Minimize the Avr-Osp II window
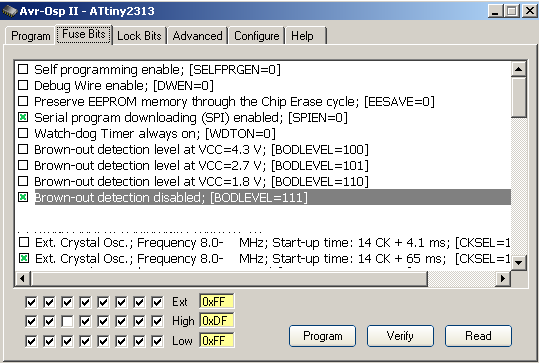Viewport: 539px width, 363px height. point(495,11)
